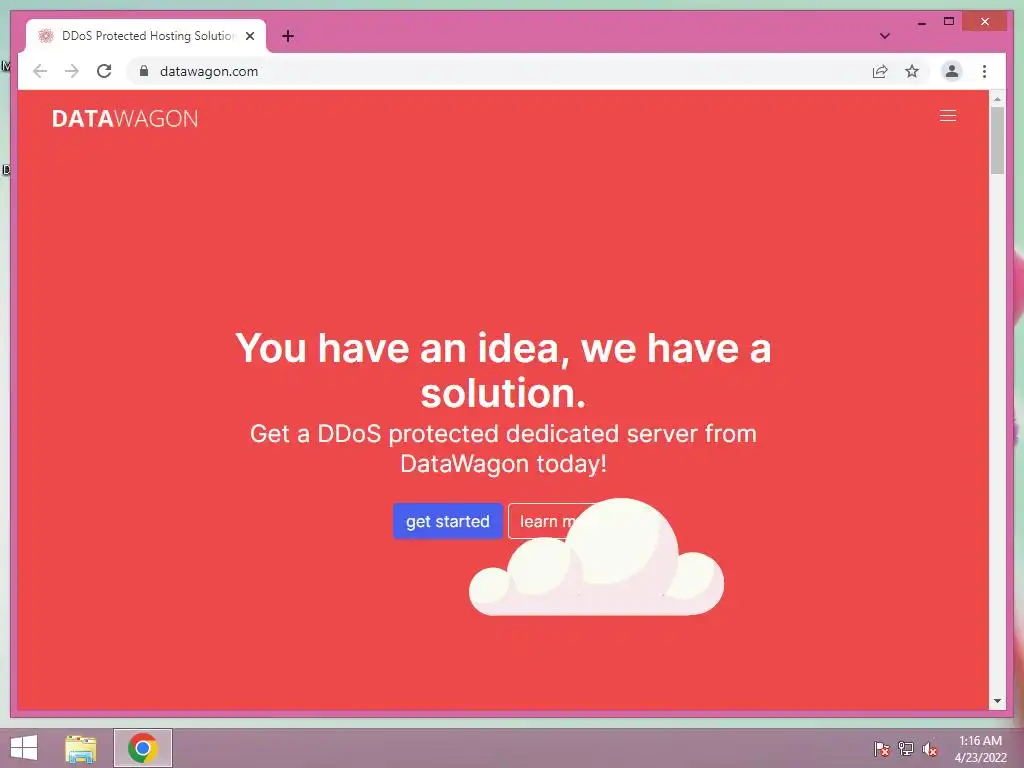Open the network tray icon

(x=905, y=748)
